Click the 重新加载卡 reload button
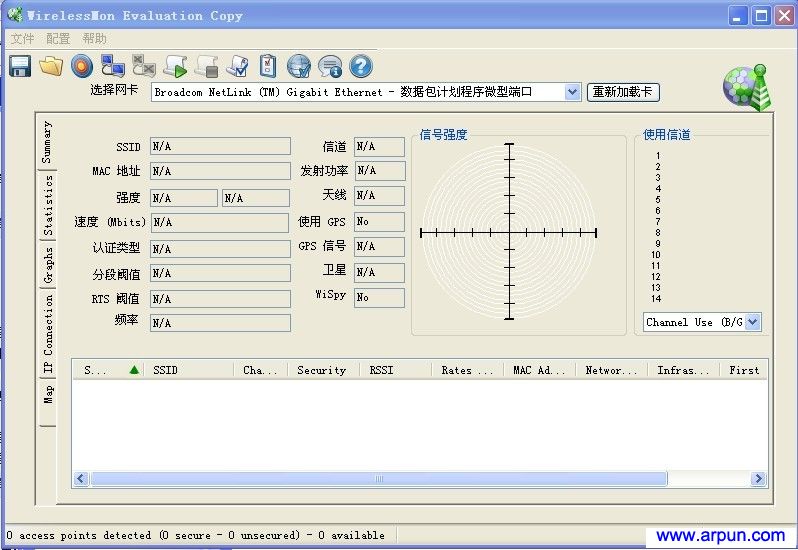This screenshot has height=550, width=798. coord(622,92)
